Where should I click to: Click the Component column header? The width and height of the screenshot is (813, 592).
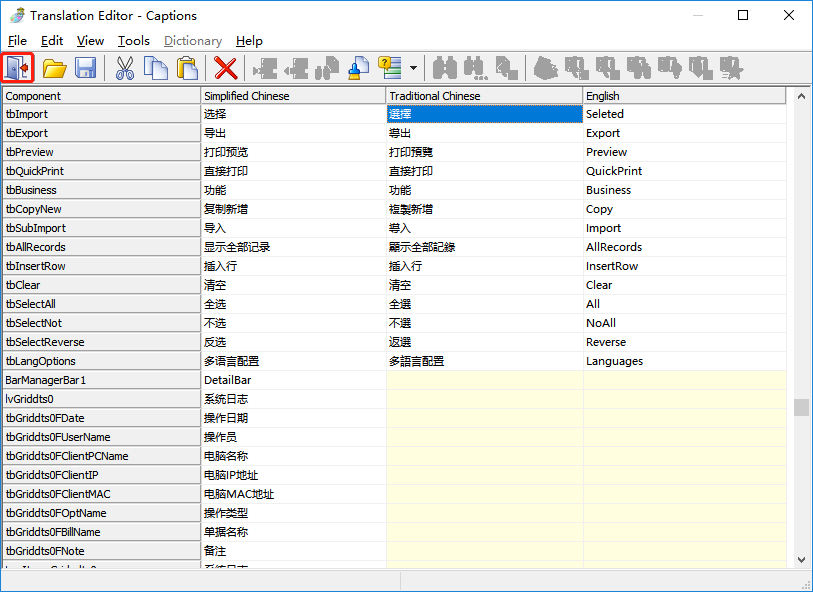pyautogui.click(x=102, y=96)
